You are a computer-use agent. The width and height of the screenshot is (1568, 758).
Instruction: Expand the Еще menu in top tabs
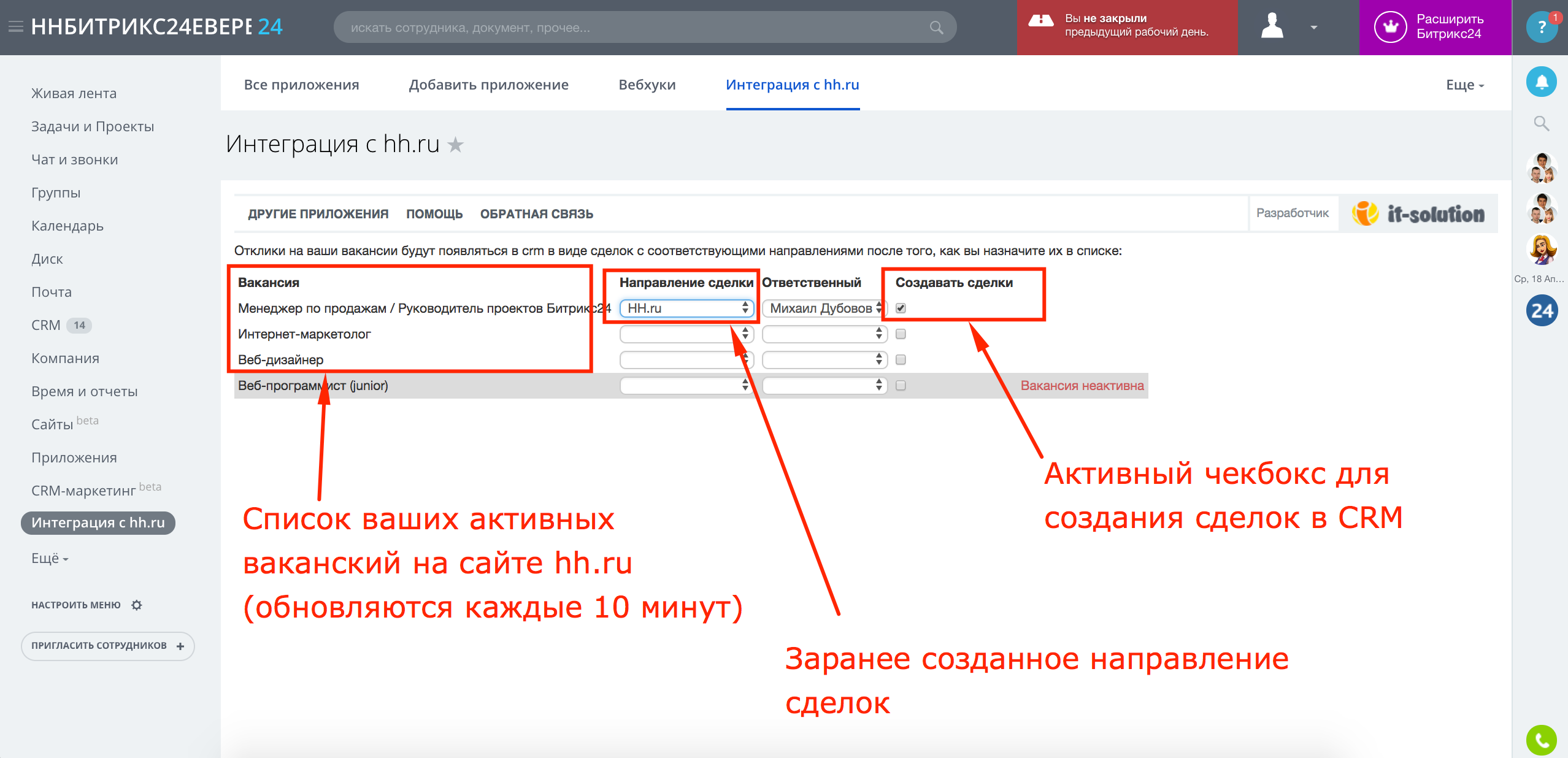click(x=1465, y=85)
